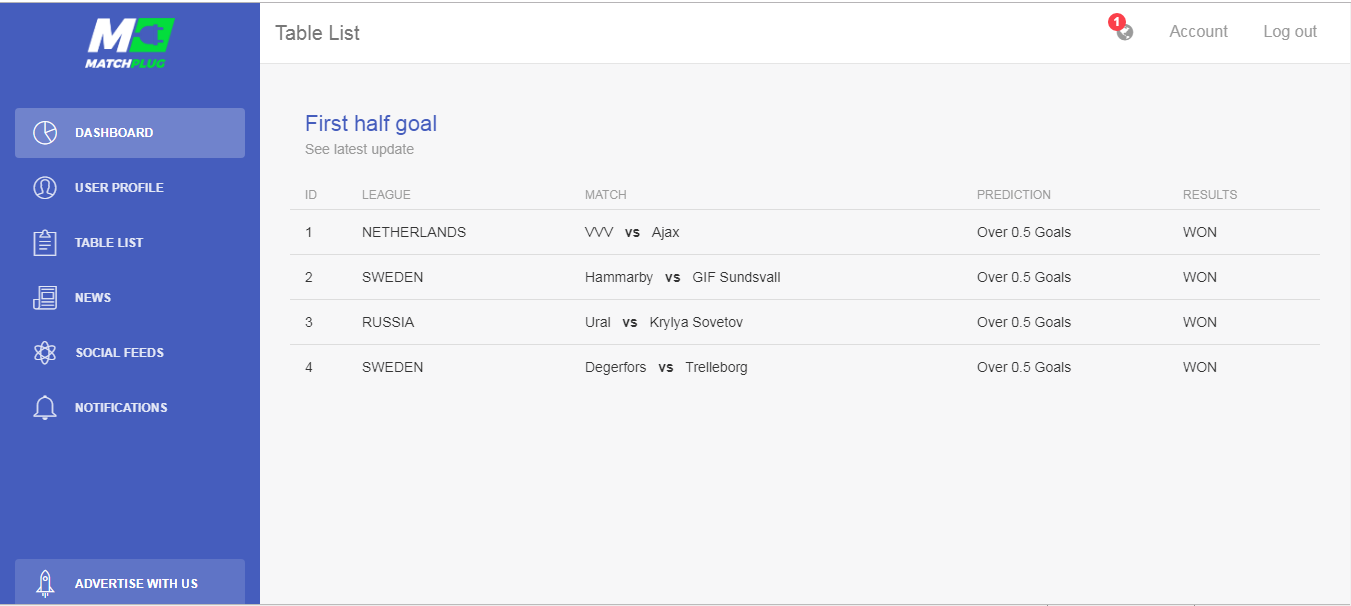Click the rocket icon beside Advertise With Us

[45, 583]
